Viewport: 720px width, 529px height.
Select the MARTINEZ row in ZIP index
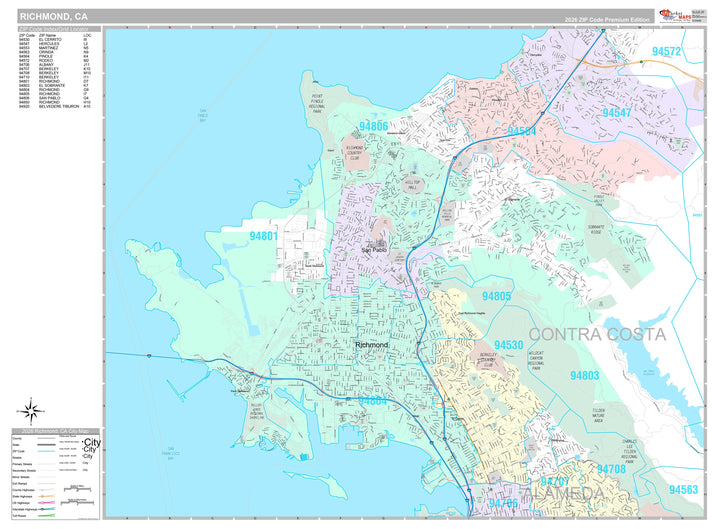coord(55,48)
